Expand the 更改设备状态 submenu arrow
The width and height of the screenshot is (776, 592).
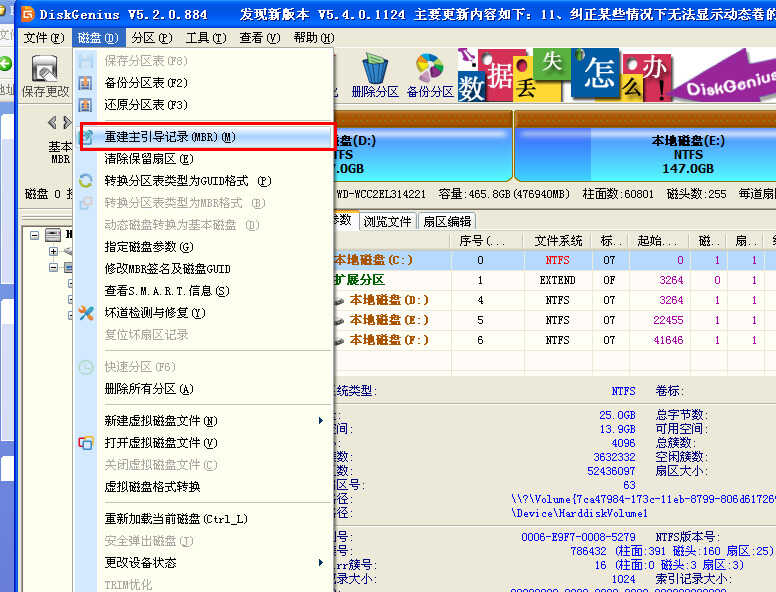[321, 563]
